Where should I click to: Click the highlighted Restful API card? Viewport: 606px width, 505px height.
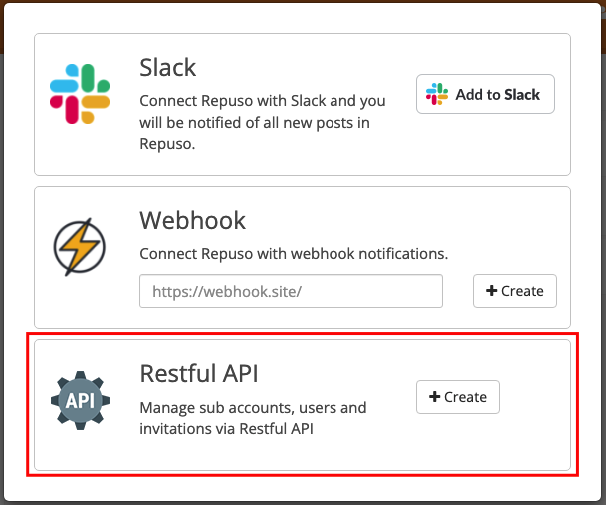pyautogui.click(x=302, y=405)
